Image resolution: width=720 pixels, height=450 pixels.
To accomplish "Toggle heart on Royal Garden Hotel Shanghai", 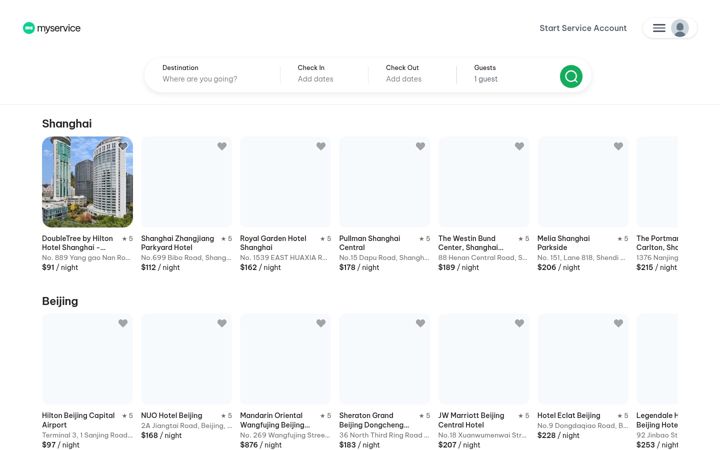I will pos(321,146).
